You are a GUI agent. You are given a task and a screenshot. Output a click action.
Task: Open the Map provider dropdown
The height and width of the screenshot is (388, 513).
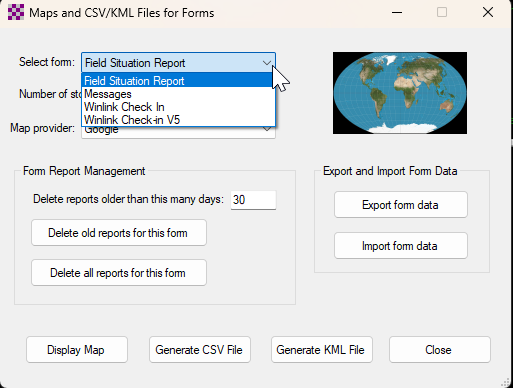[178, 132]
